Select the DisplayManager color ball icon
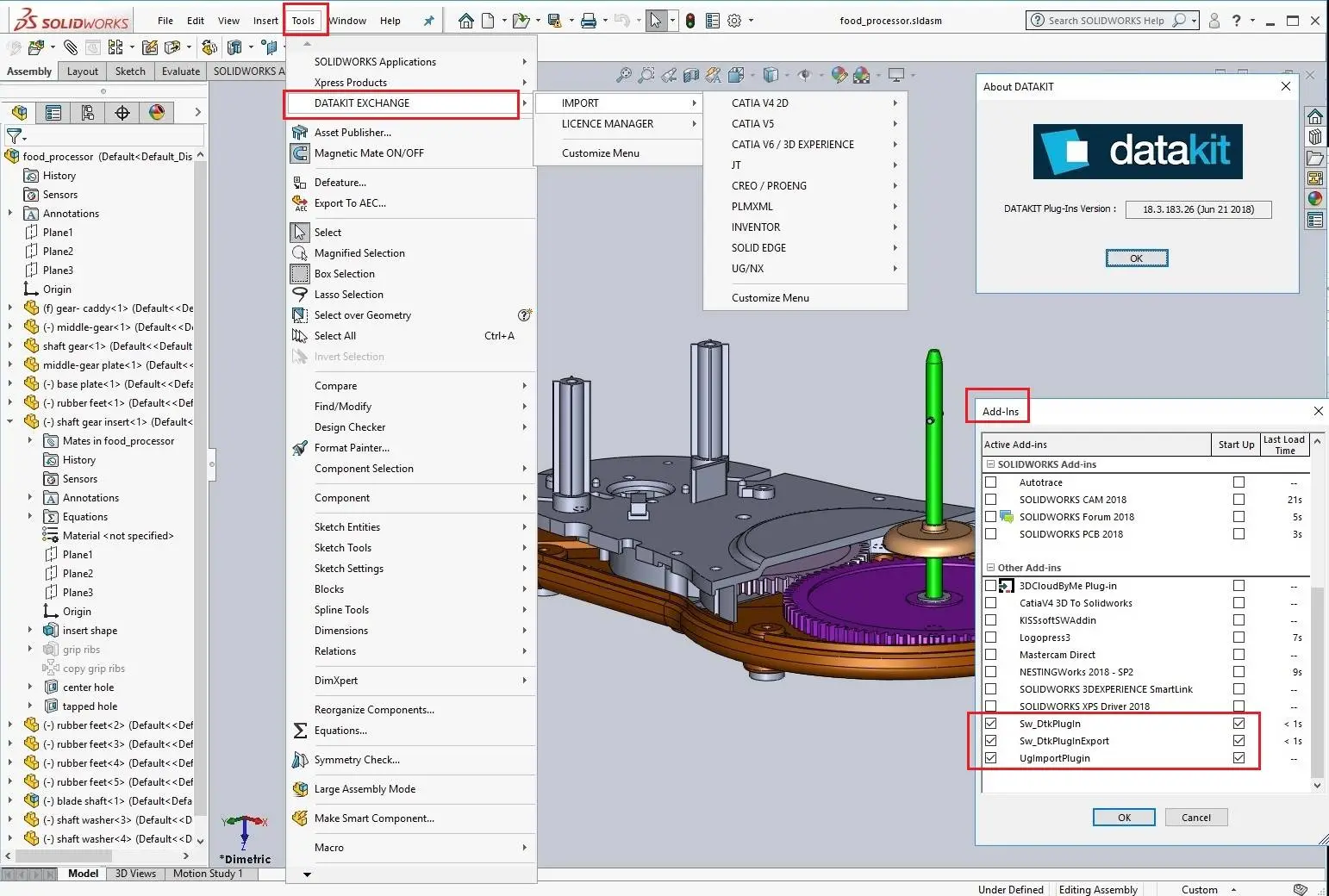1329x896 pixels. coord(156,113)
